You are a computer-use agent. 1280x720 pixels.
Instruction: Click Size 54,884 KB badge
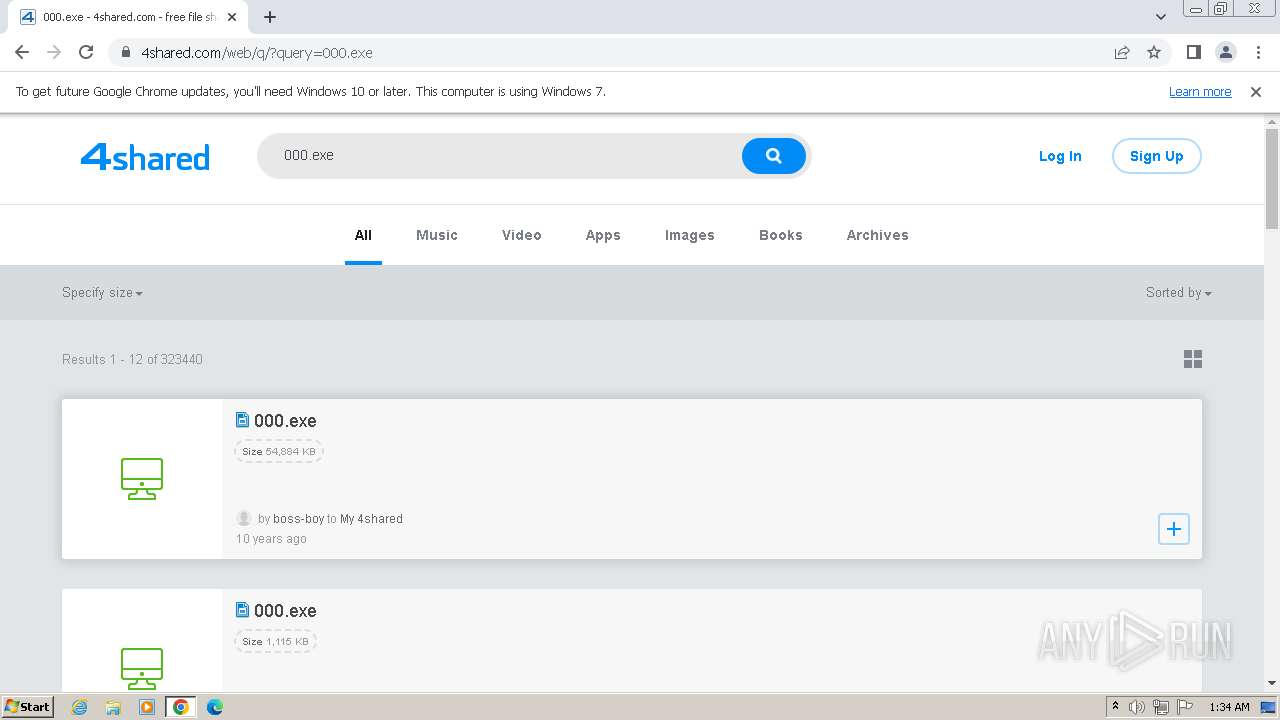tap(279, 451)
